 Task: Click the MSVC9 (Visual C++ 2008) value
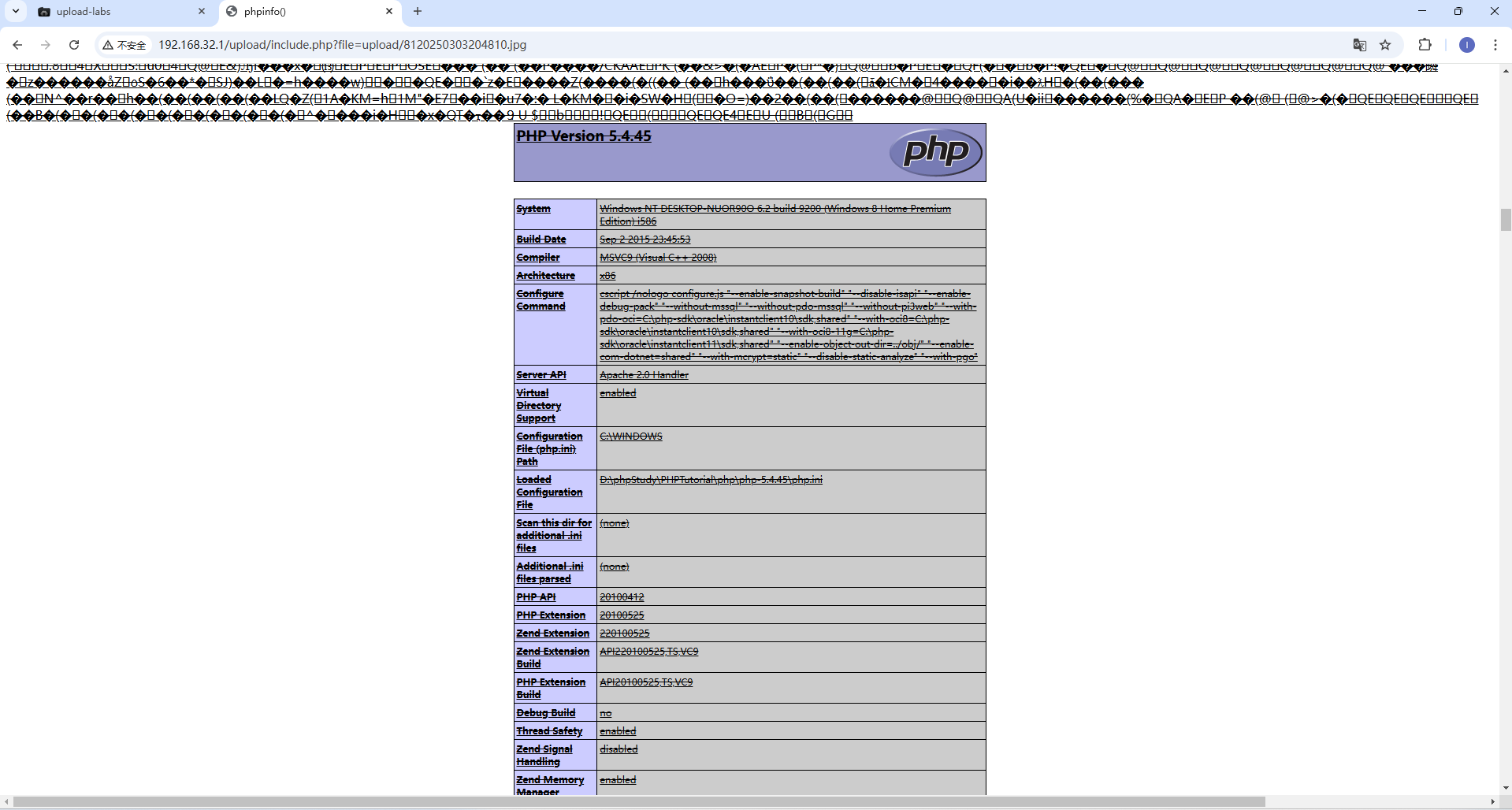coord(658,258)
